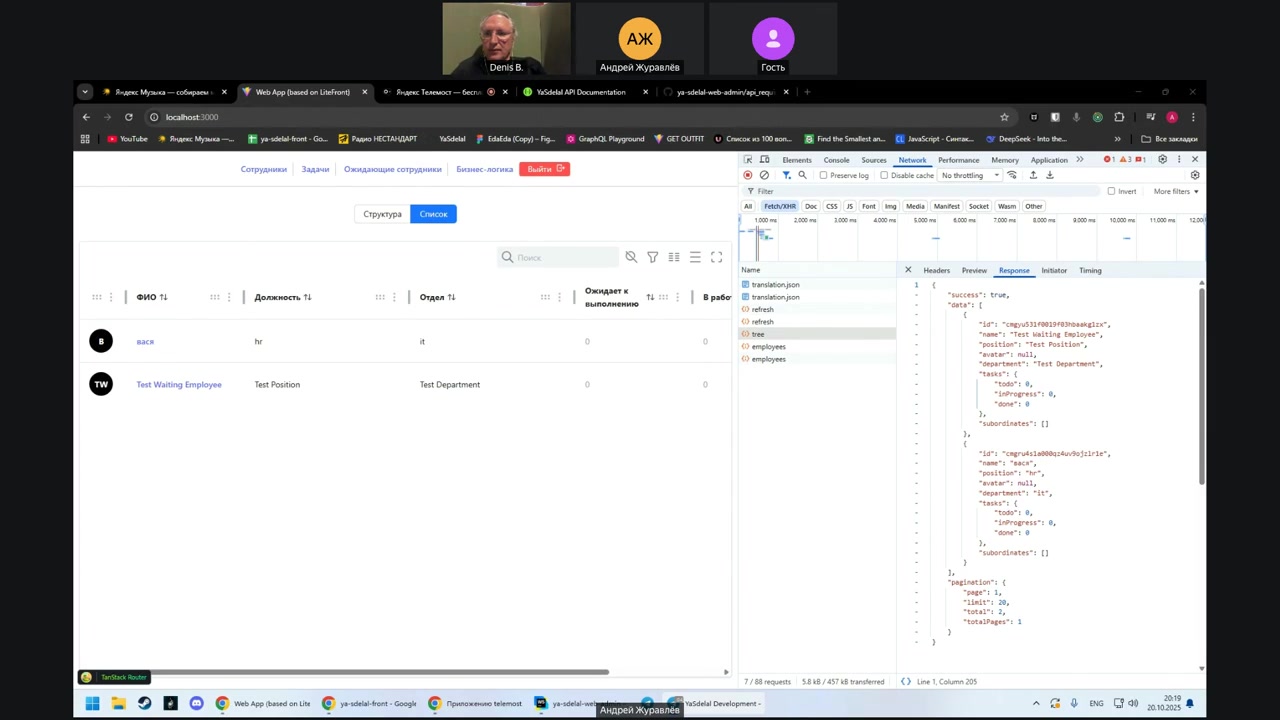Toggle device toolbar icon in DevTools

click(765, 160)
